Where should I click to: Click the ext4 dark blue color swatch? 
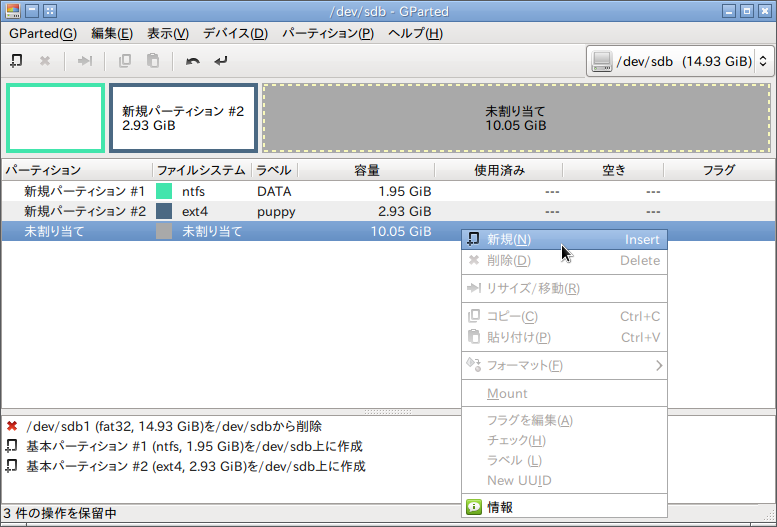pos(164,211)
